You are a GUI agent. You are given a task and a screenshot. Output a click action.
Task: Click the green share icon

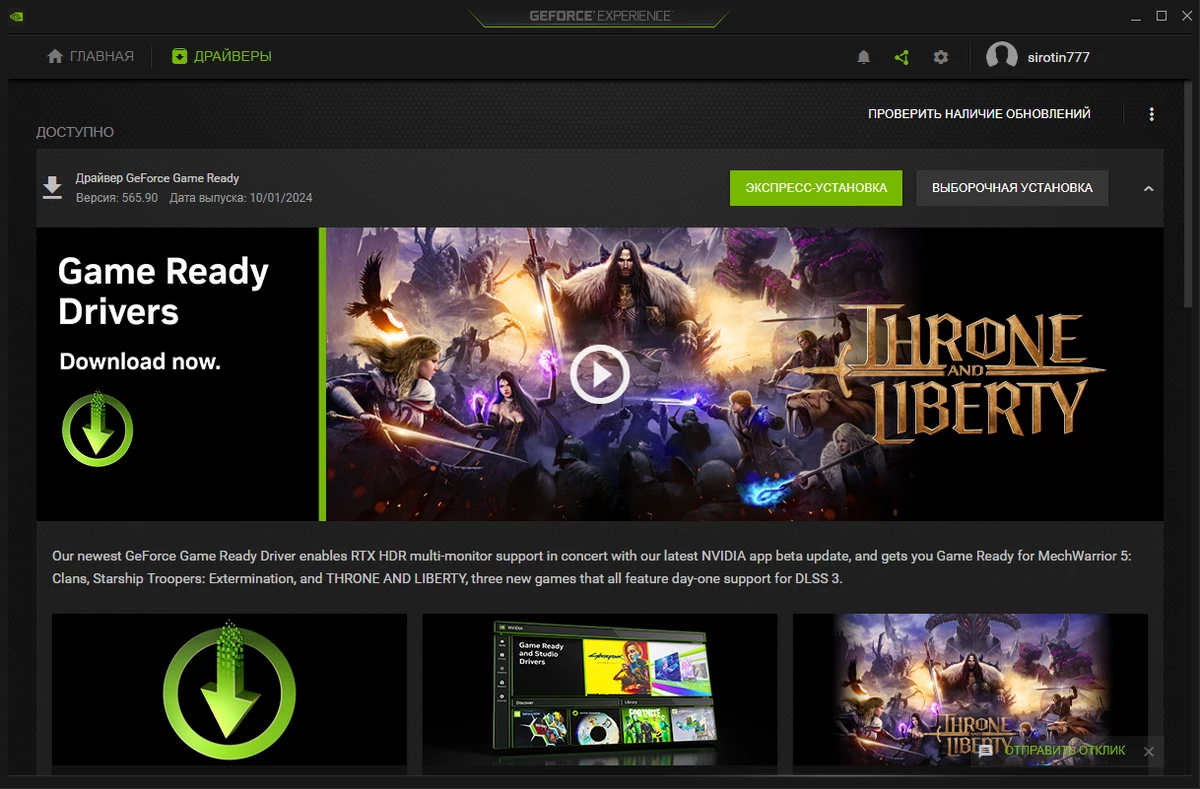click(902, 57)
